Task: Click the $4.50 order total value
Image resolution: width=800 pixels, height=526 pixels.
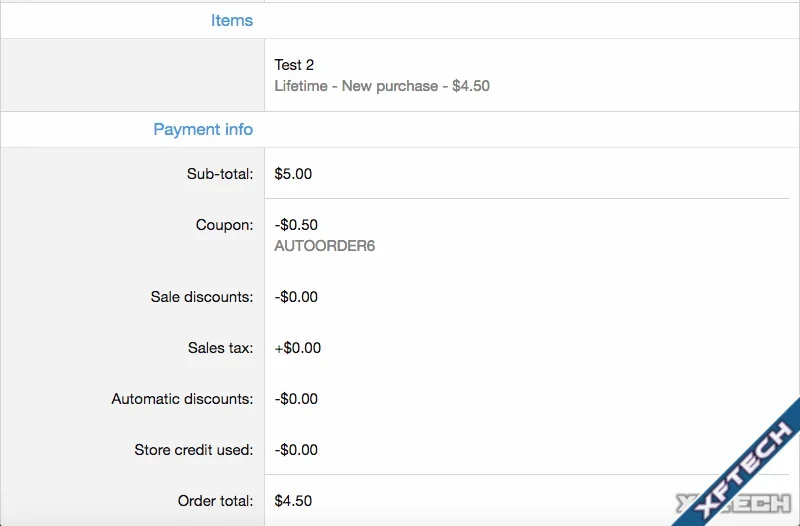Action: 293,501
